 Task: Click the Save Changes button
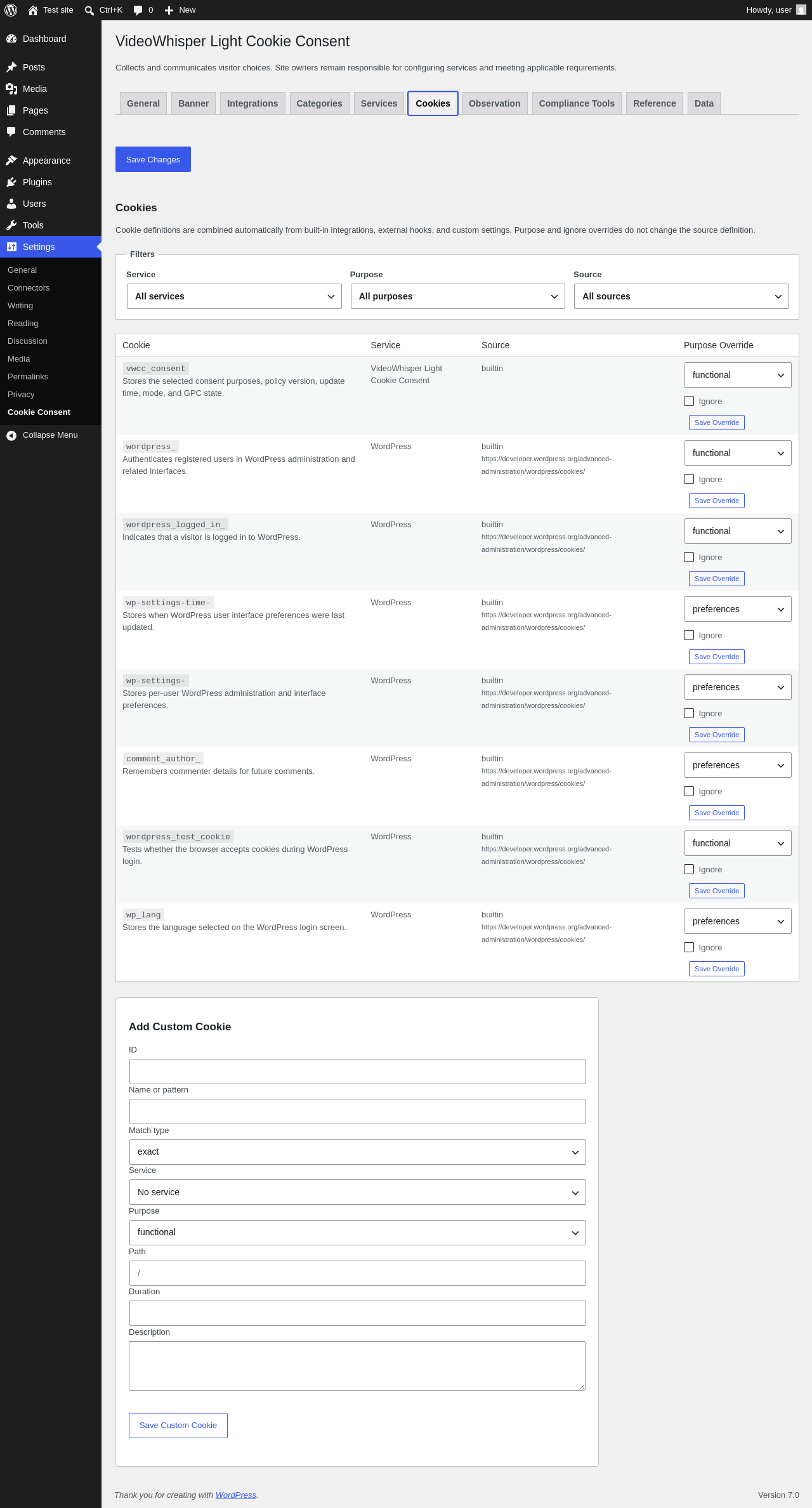tap(153, 159)
